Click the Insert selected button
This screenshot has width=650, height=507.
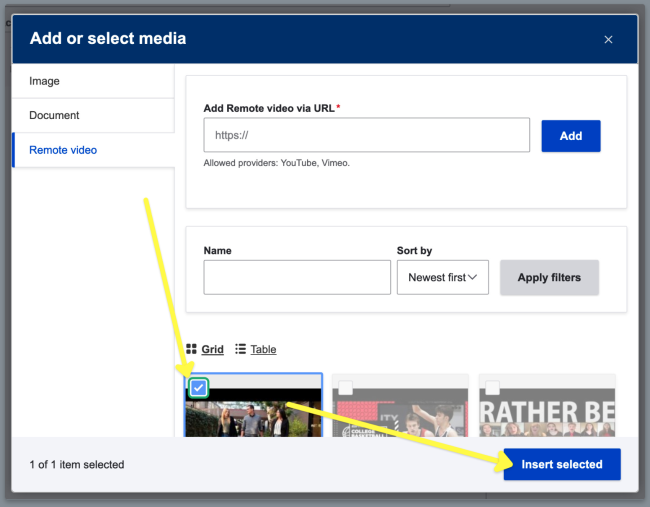[561, 465]
